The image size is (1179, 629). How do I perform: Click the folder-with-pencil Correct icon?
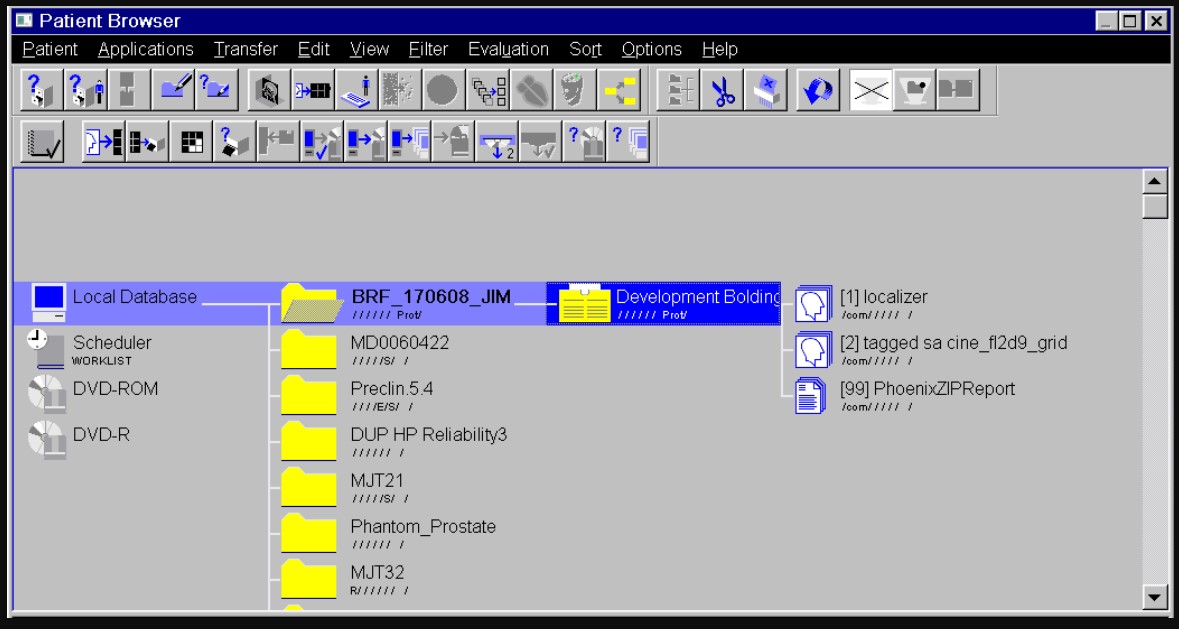click(x=178, y=90)
